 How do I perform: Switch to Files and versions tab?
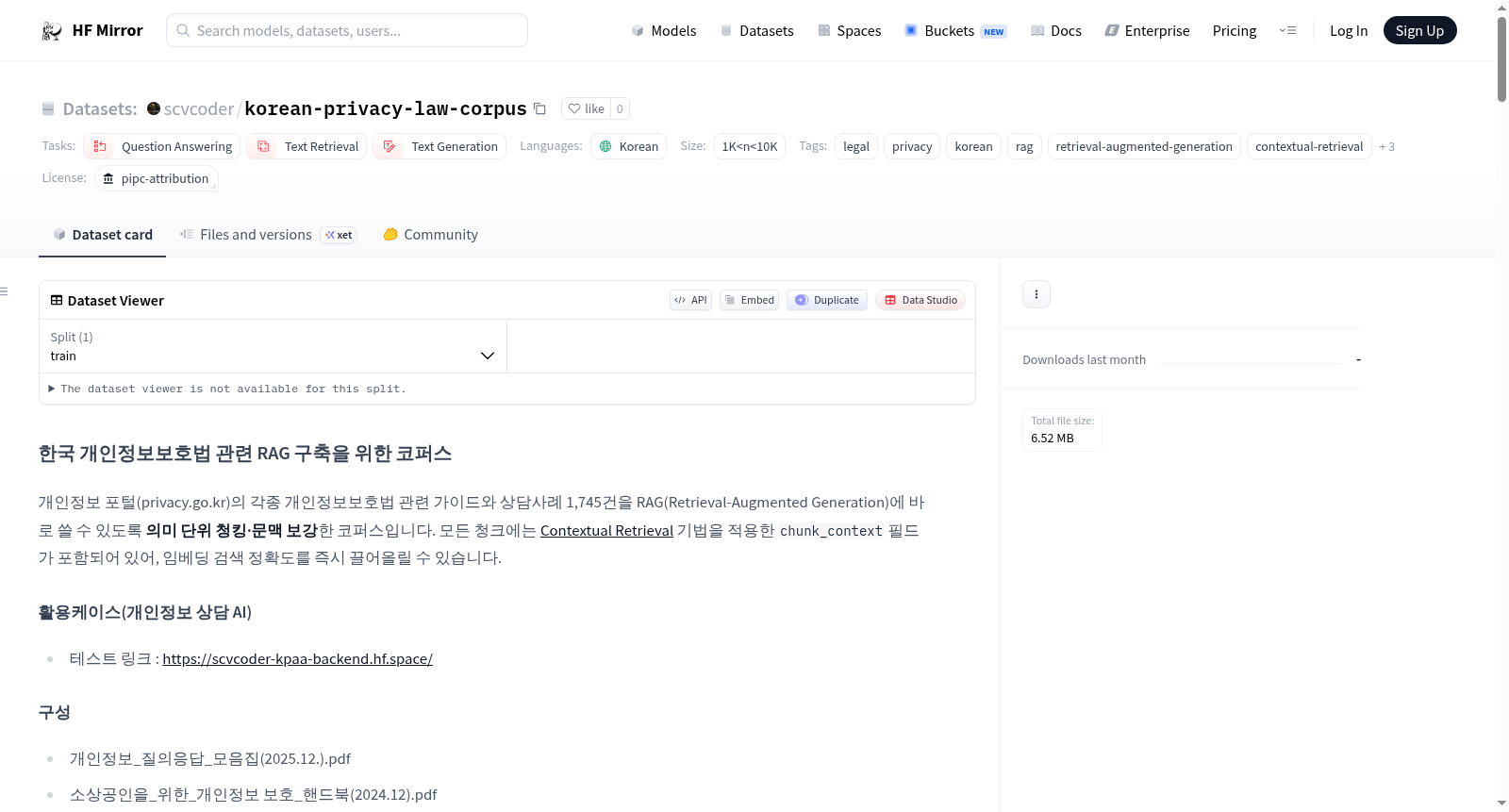268,235
